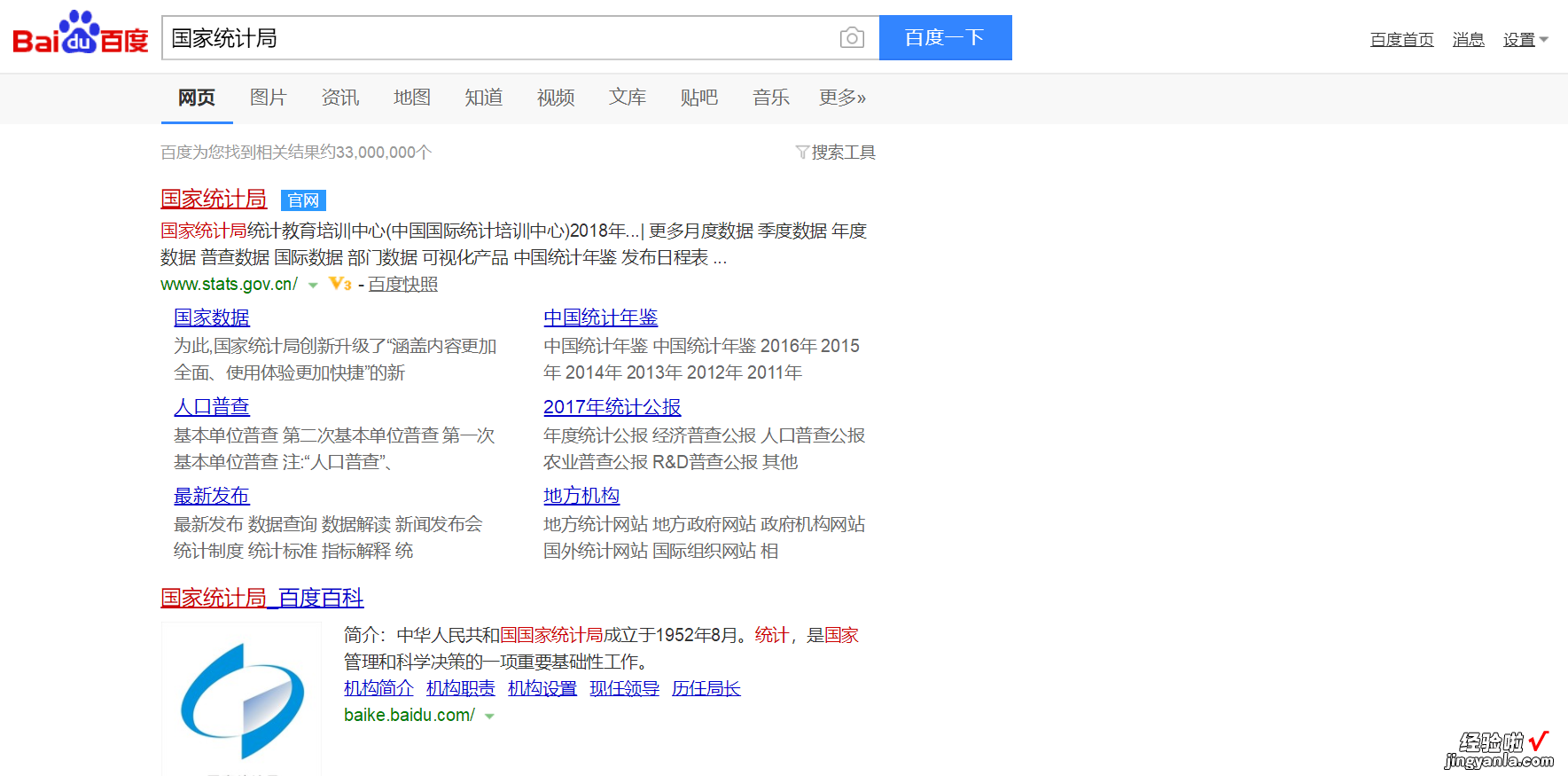Visit the www.stats.gov.cn URL

(229, 285)
